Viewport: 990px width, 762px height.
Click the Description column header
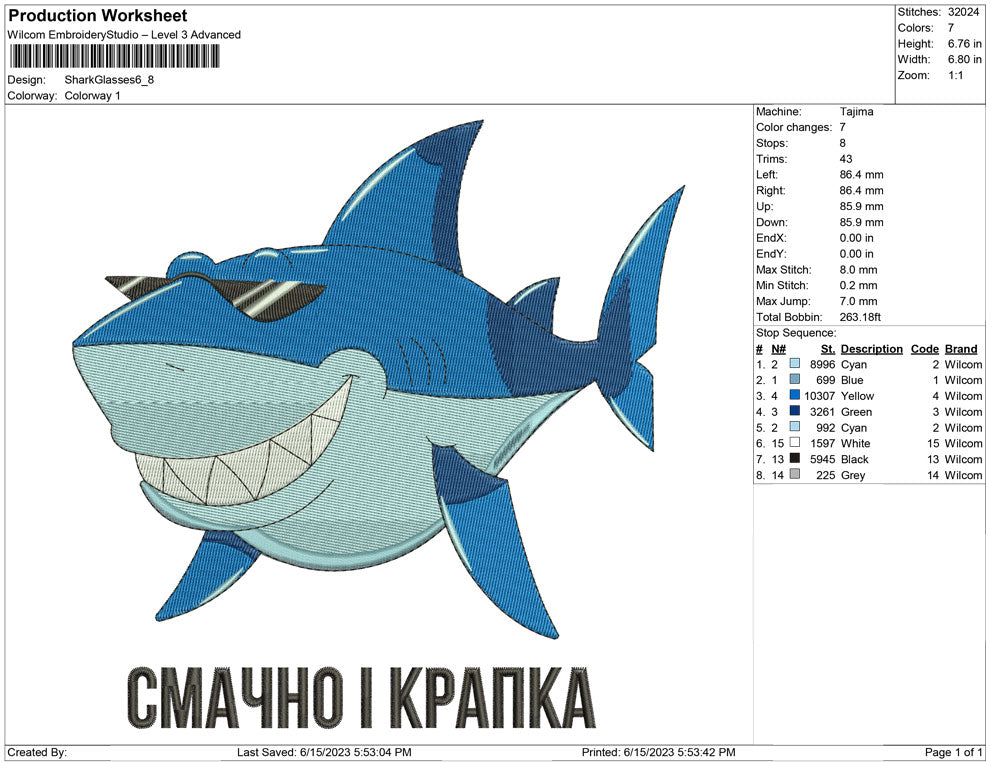(x=871, y=349)
